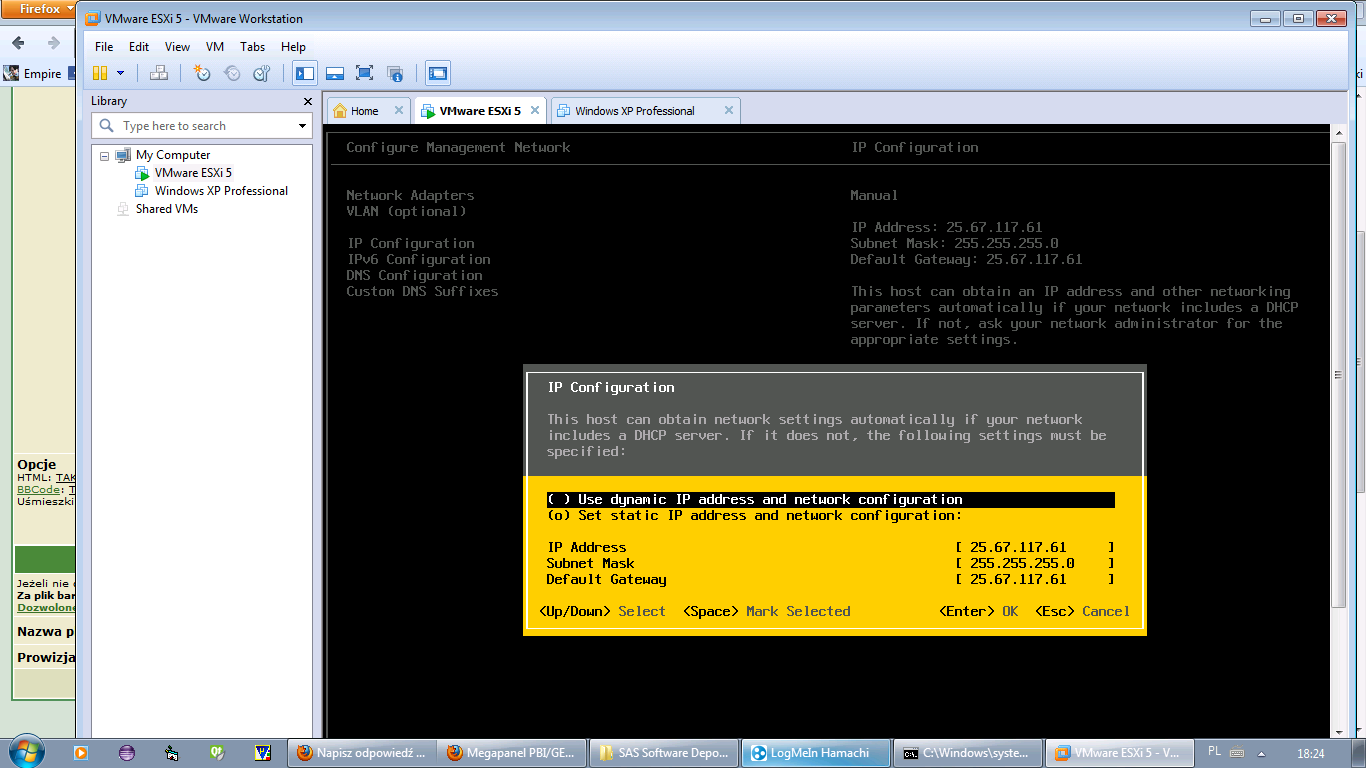
Task: Click the Default Gateway field in dialog
Action: (1035, 580)
